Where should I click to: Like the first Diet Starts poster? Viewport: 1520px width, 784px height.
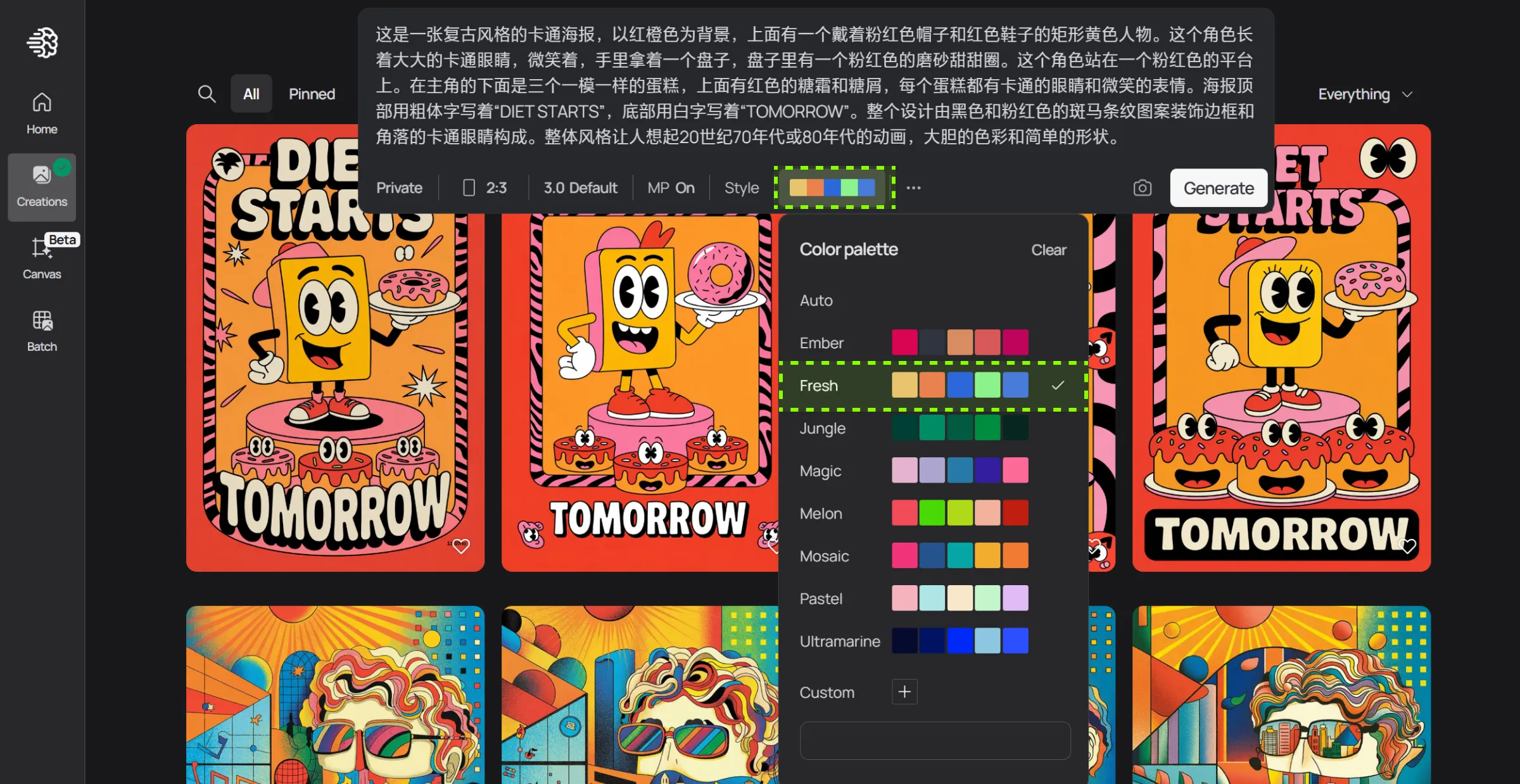click(461, 546)
